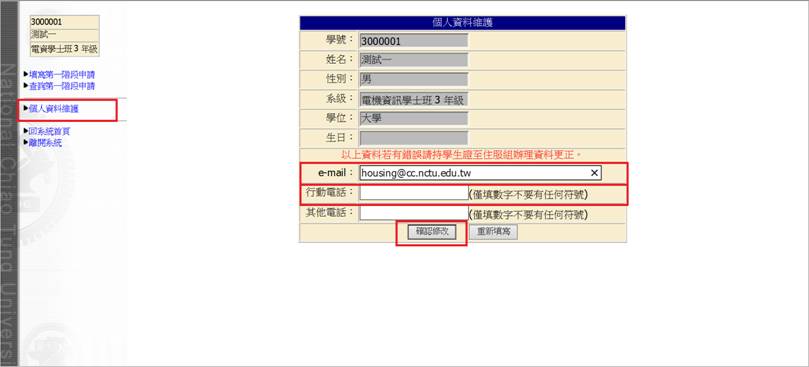
Task: Click the 學號 field showing 3000001
Action: pos(414,41)
